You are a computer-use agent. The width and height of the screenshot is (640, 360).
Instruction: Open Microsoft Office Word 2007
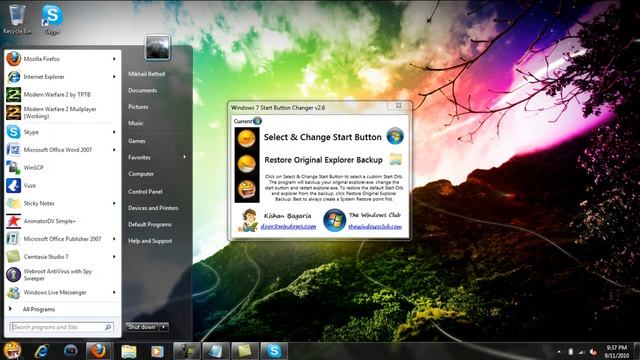coord(62,150)
